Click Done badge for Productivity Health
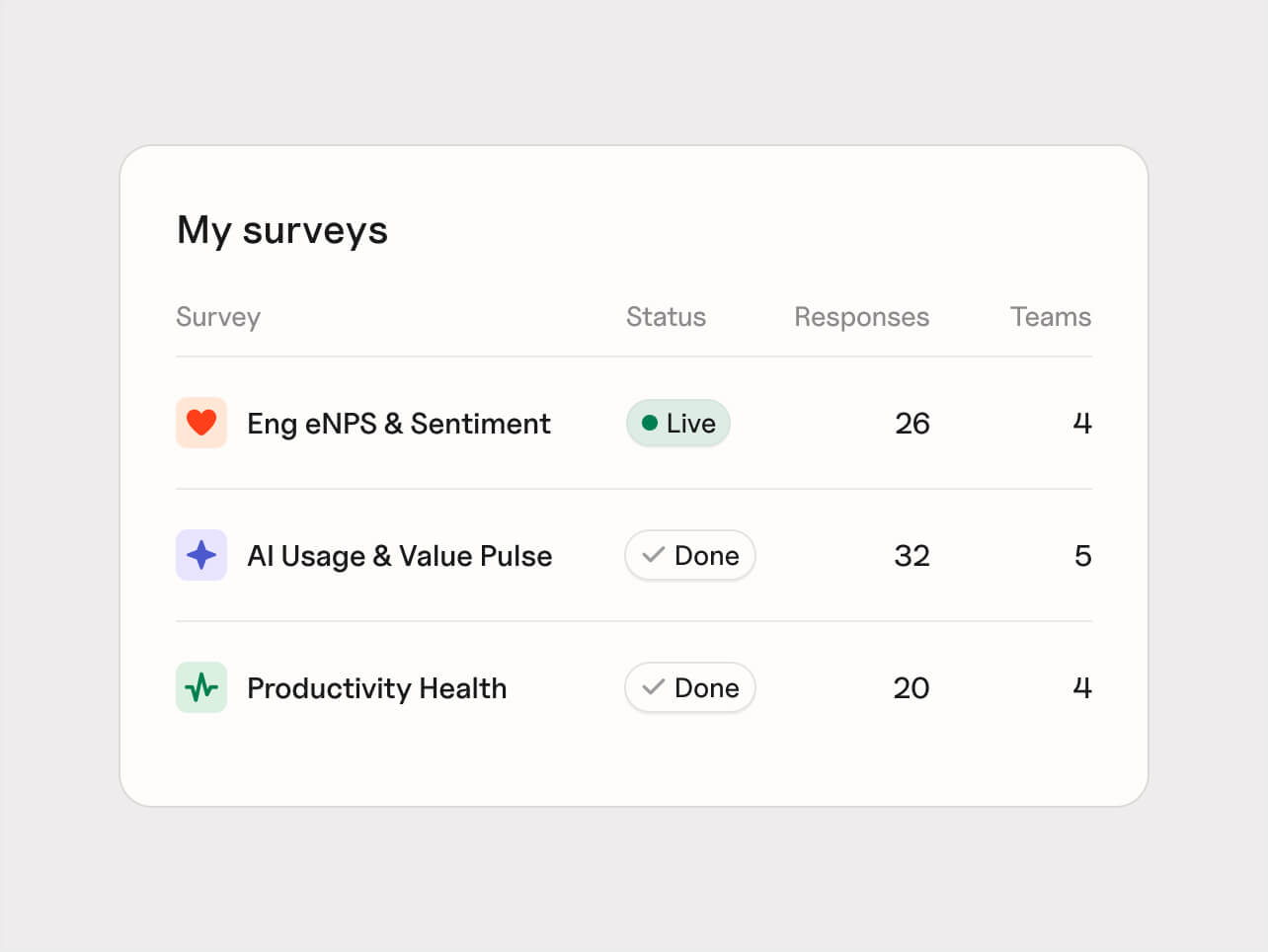Screen dimensions: 1268x952 tap(690, 687)
